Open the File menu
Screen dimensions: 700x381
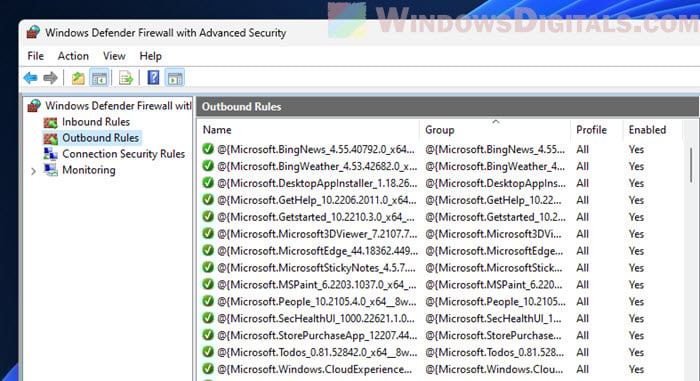click(x=36, y=56)
